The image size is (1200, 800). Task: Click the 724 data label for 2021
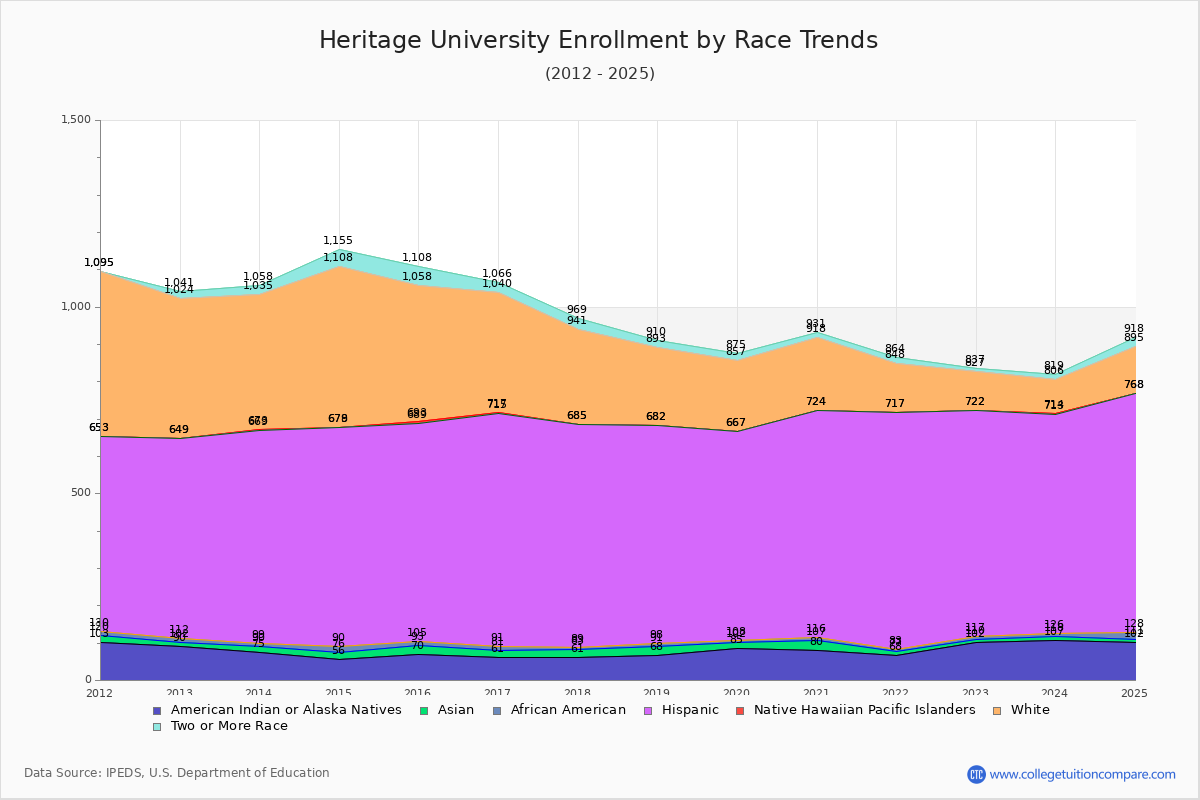pos(816,402)
